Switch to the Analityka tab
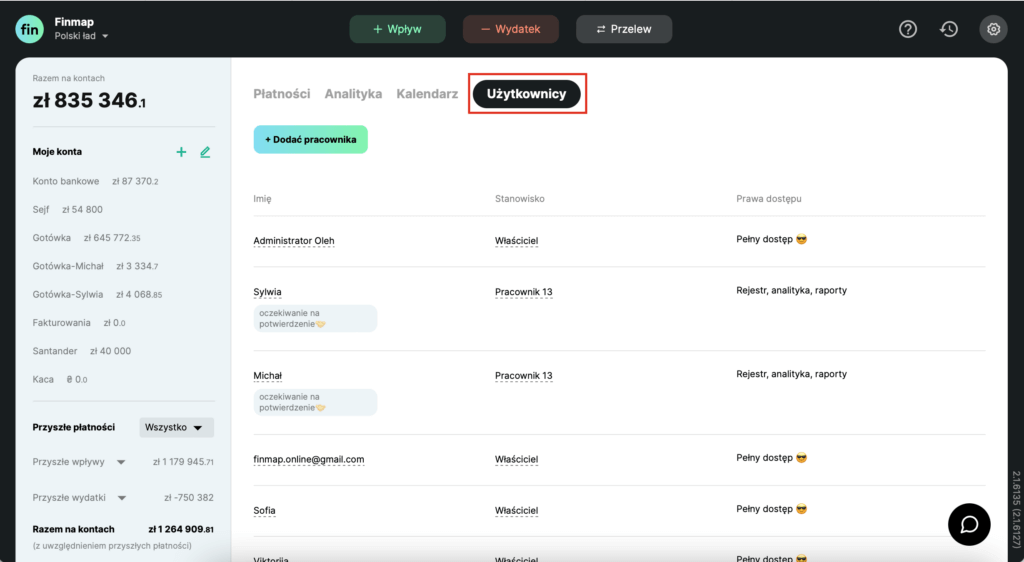The width and height of the screenshot is (1024, 562). pos(353,94)
